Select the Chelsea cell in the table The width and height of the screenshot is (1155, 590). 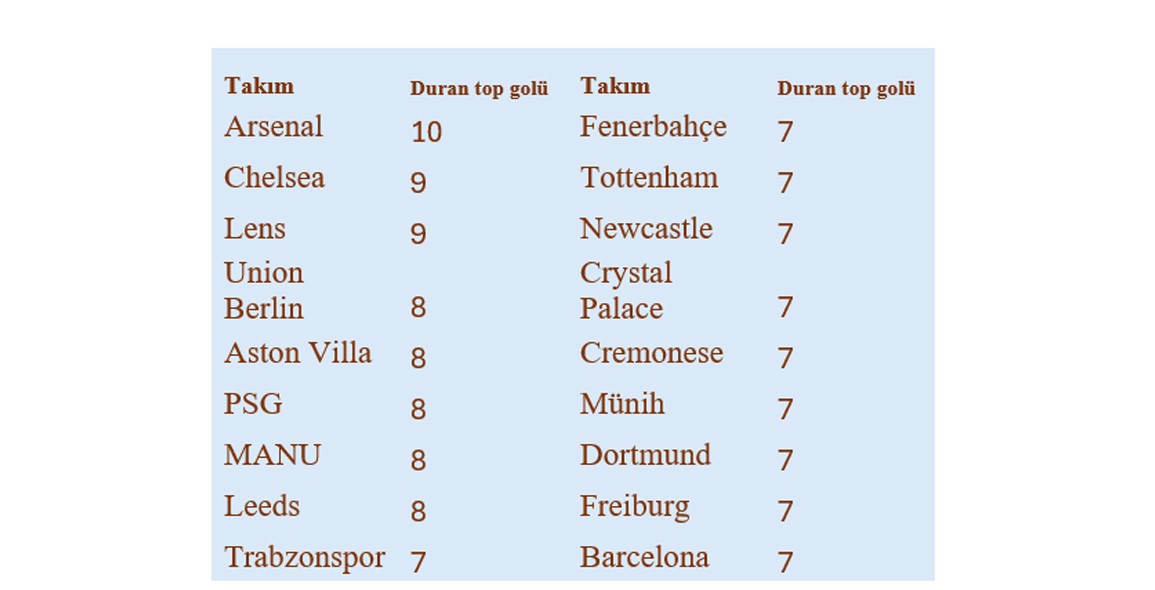click(274, 178)
